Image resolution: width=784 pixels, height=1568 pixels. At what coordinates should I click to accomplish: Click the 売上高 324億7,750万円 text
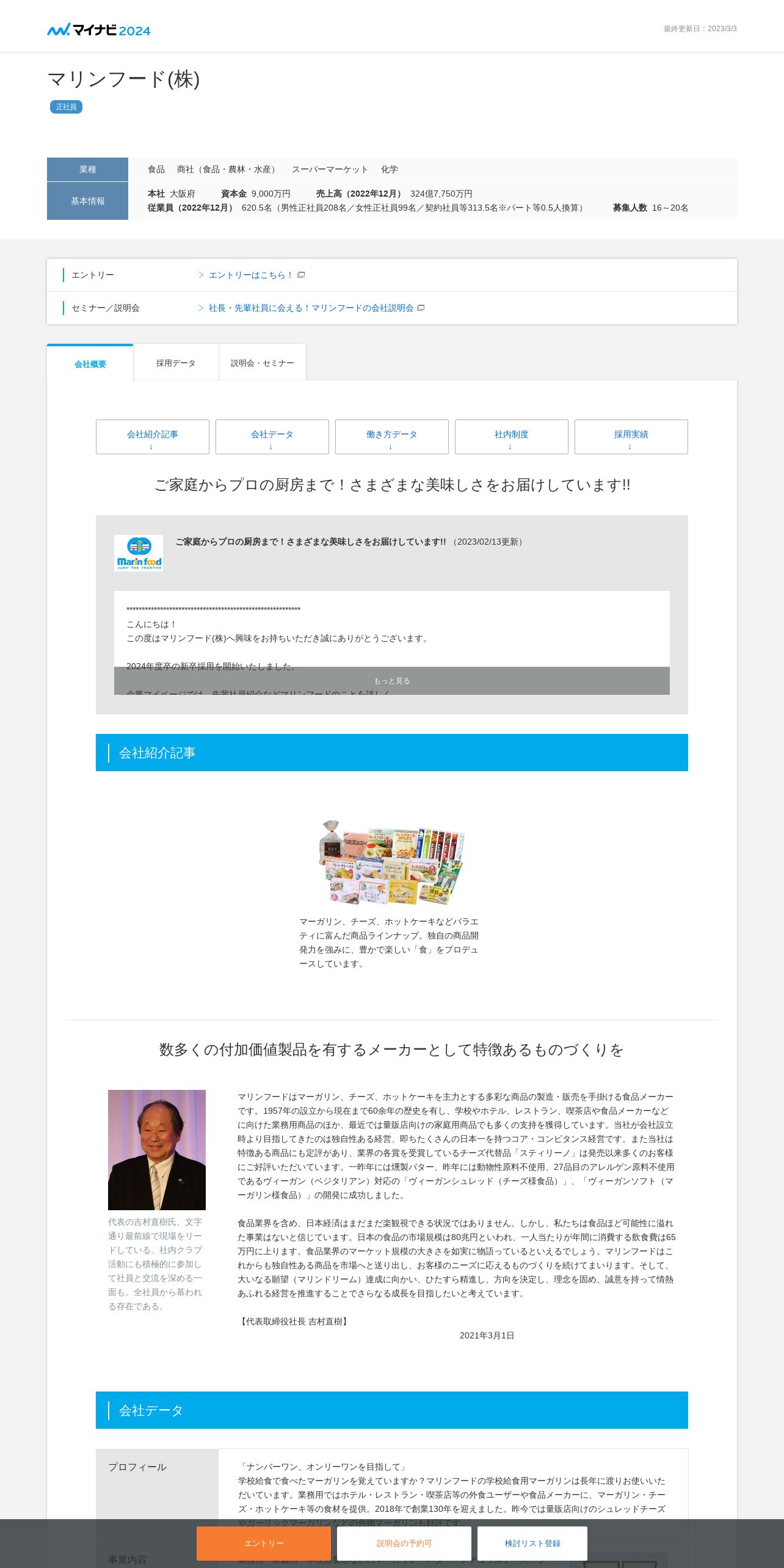(394, 194)
